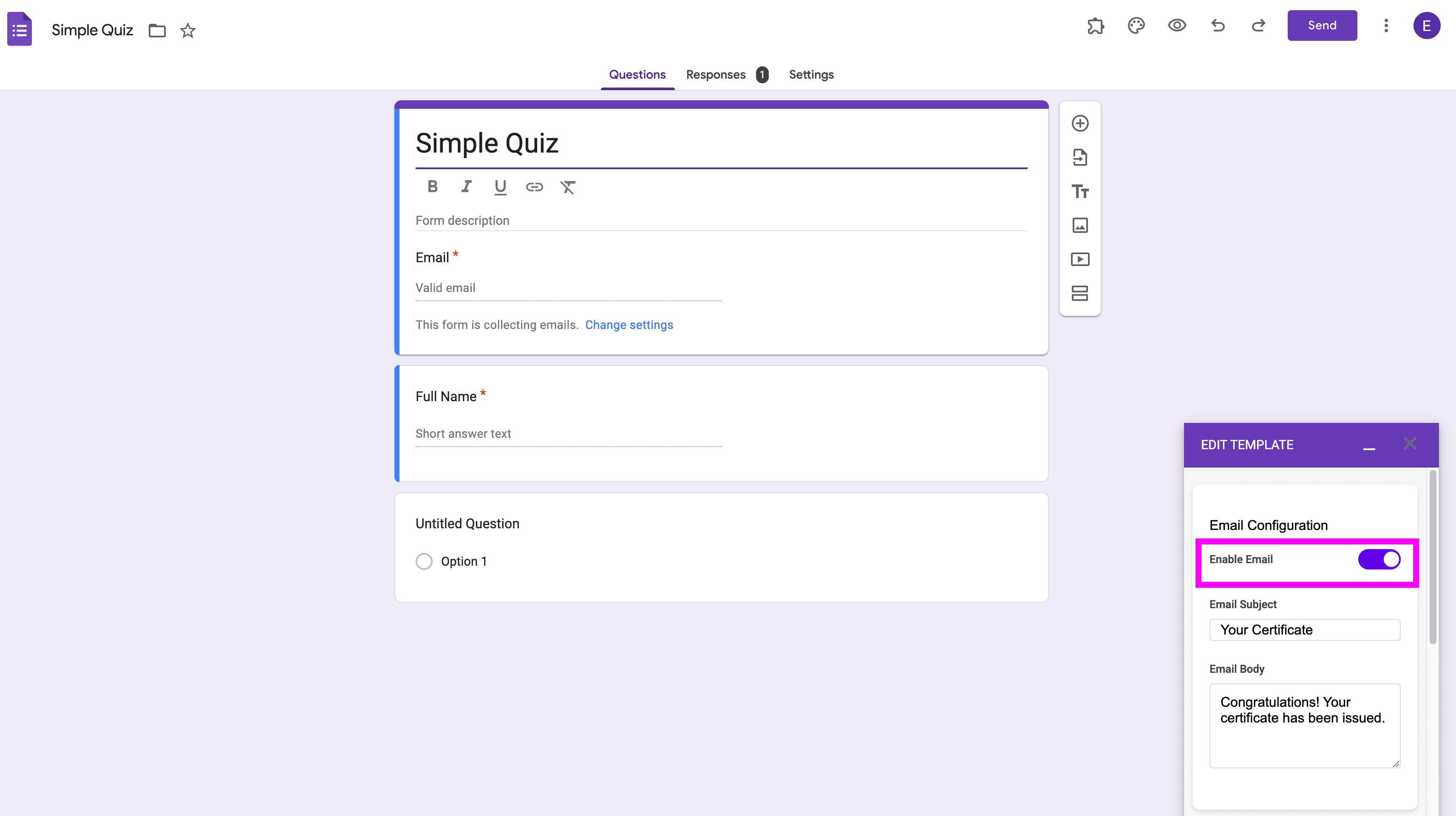
Task: Add a new section to form
Action: 1079,293
